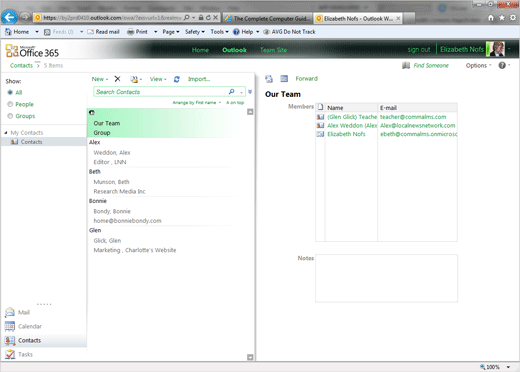Click the browser back arrow button
This screenshot has width=520, height=372.
click(9, 17)
